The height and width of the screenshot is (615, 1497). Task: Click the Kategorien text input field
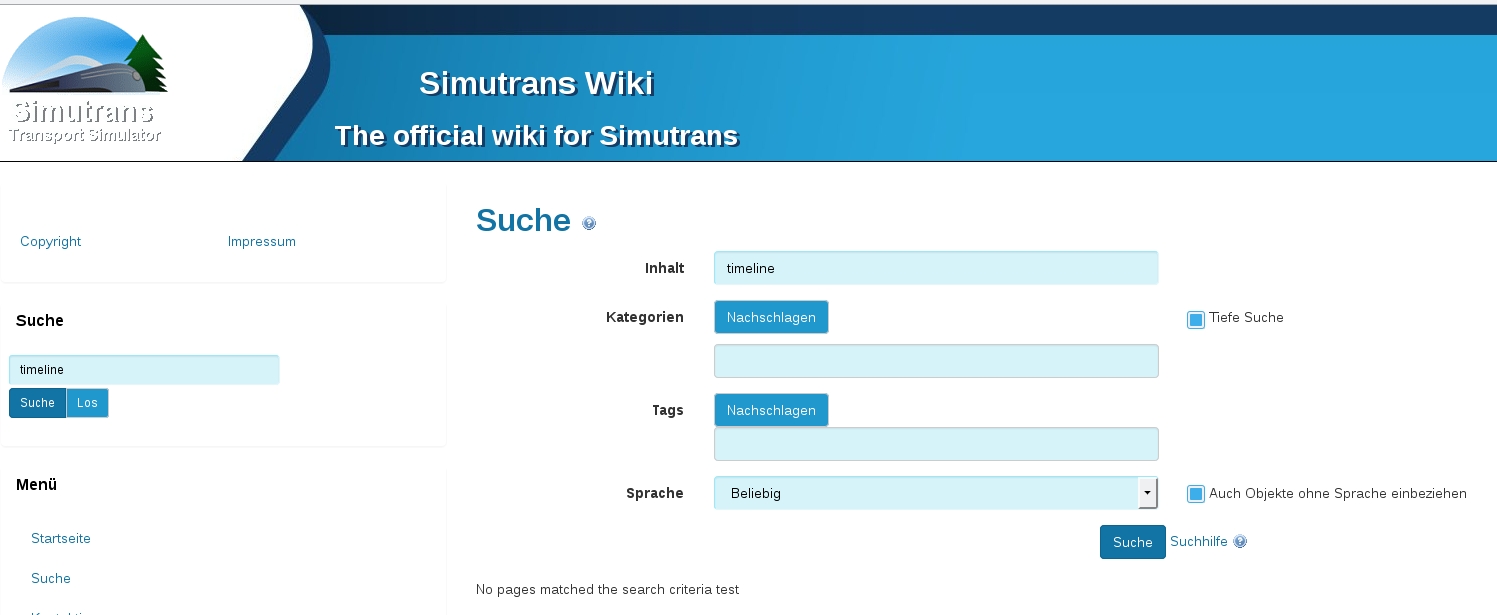point(935,361)
